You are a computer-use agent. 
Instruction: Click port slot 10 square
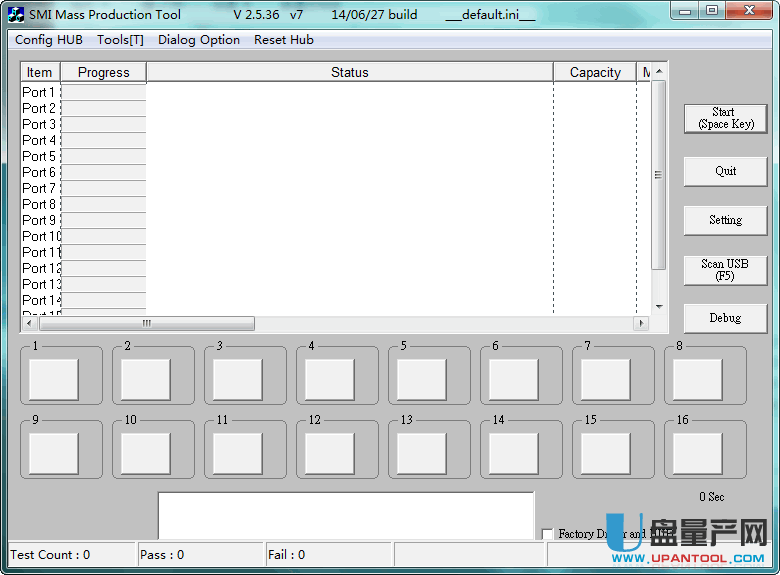[145, 453]
